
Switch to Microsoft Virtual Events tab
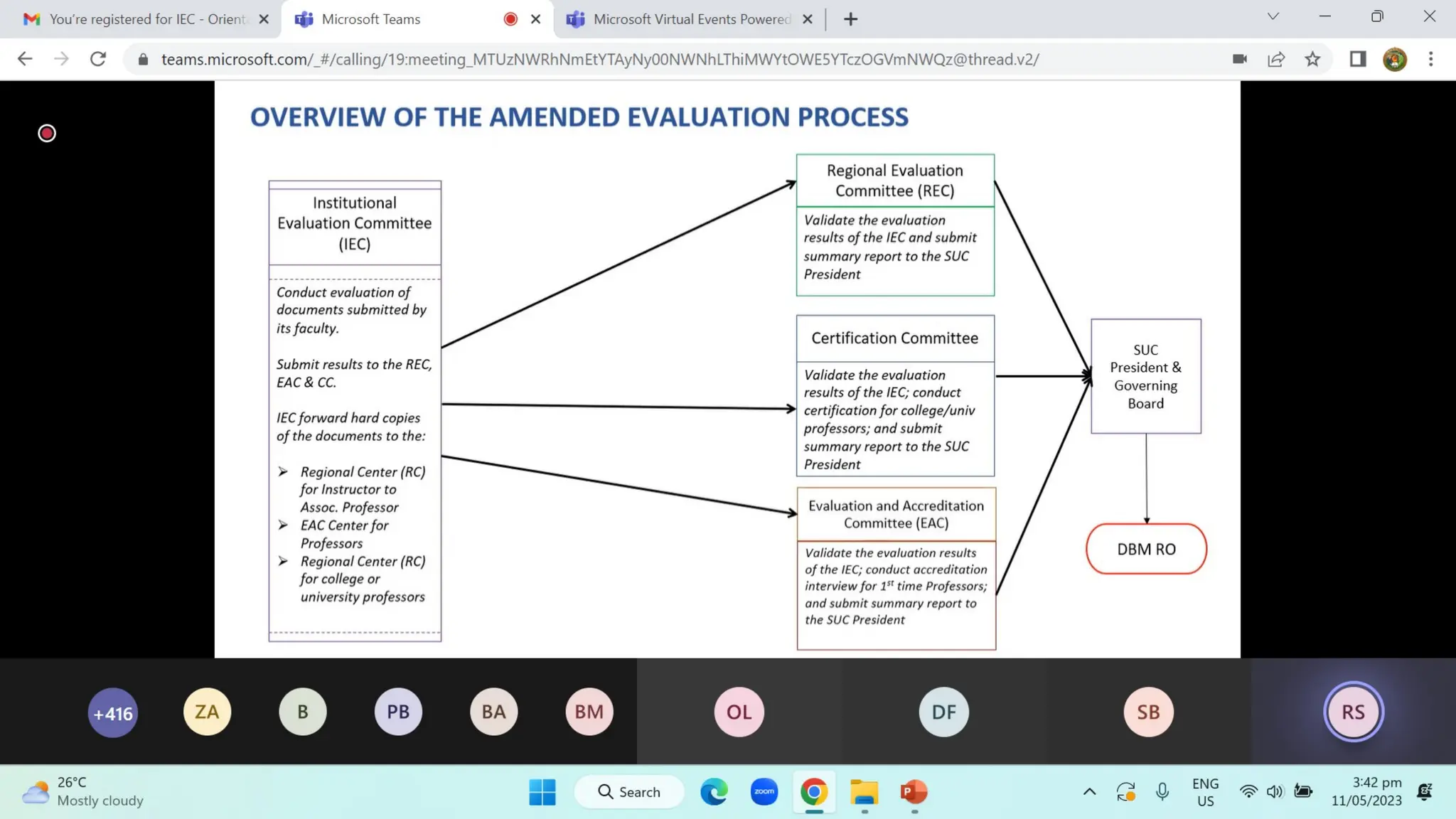point(682,19)
